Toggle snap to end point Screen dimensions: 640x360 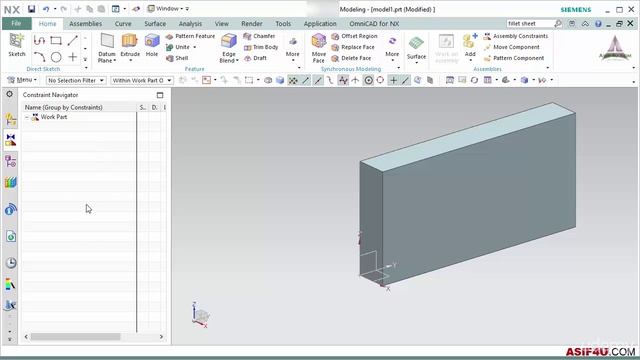(306, 80)
